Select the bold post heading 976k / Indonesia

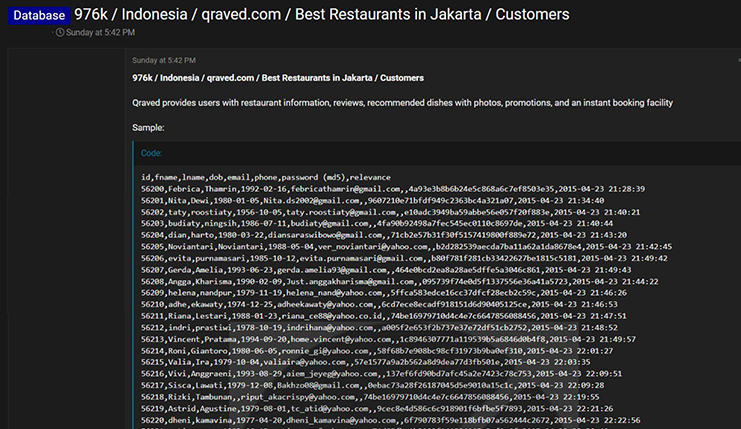[x=278, y=78]
